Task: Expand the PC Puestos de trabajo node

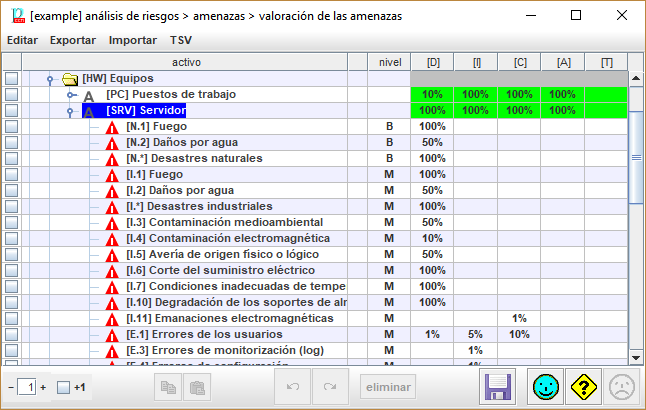Action: point(70,95)
